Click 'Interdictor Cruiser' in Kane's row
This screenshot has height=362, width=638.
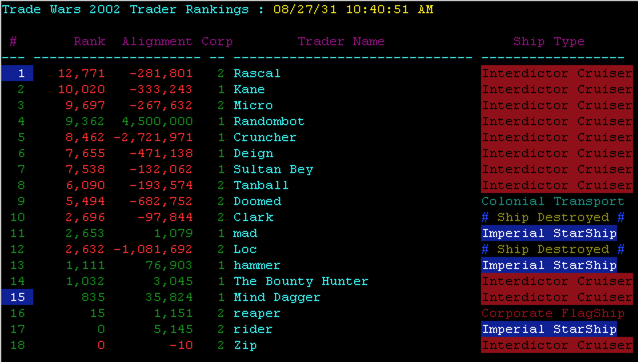pos(557,89)
